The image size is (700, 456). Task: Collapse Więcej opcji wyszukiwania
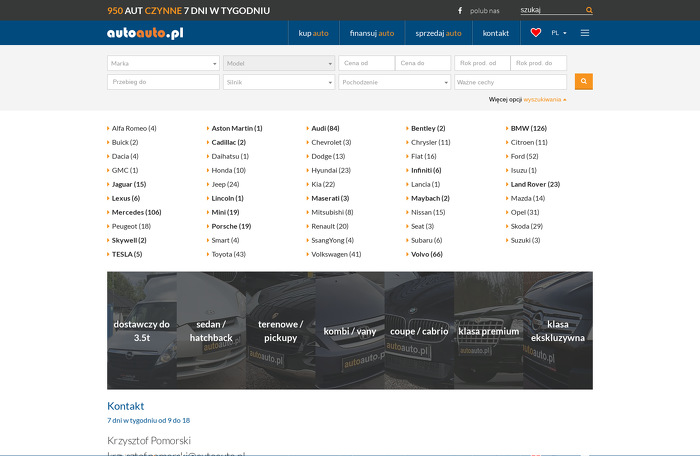coord(527,100)
